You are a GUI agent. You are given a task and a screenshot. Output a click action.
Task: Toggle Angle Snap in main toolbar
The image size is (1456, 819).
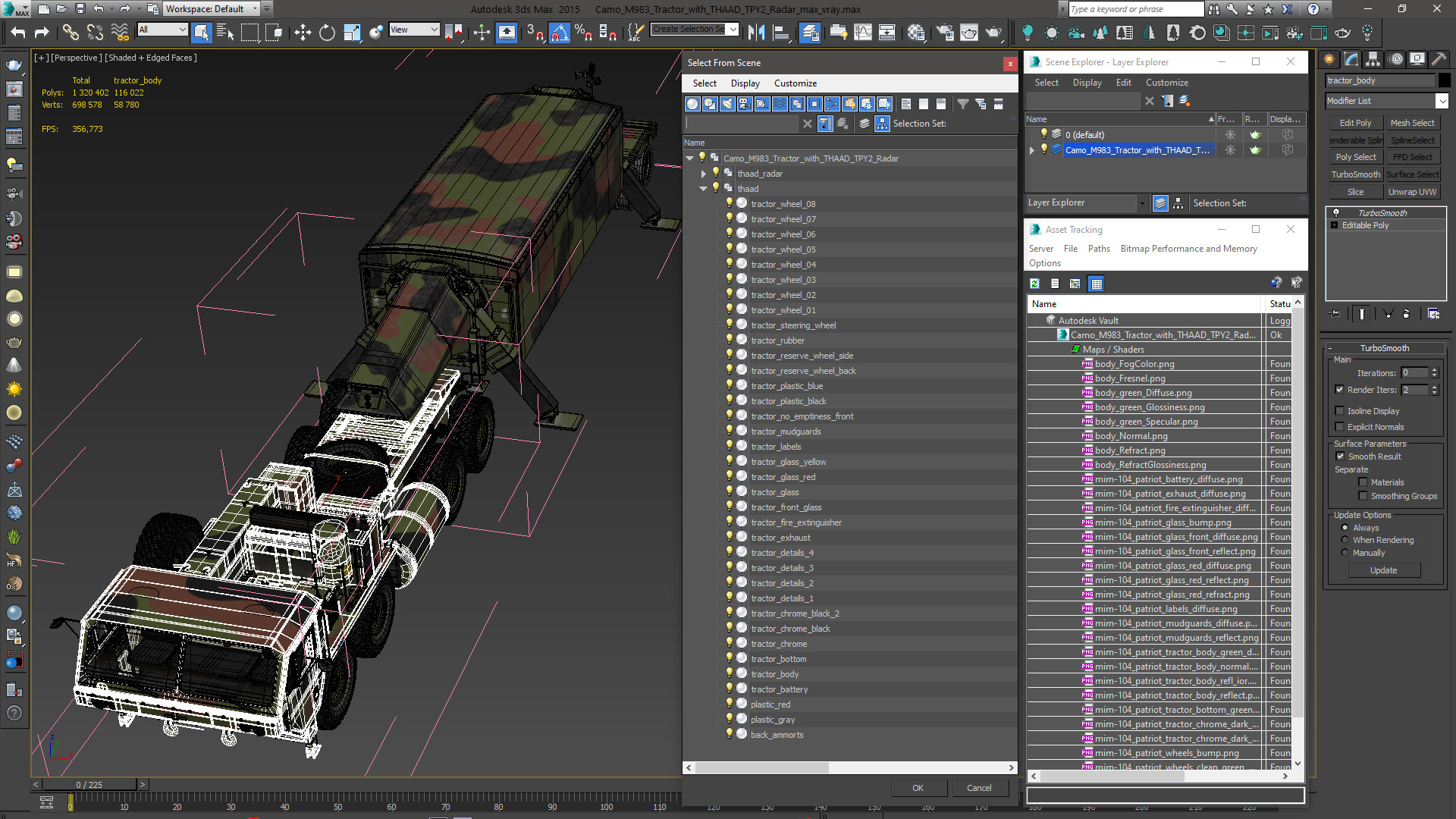coord(559,32)
